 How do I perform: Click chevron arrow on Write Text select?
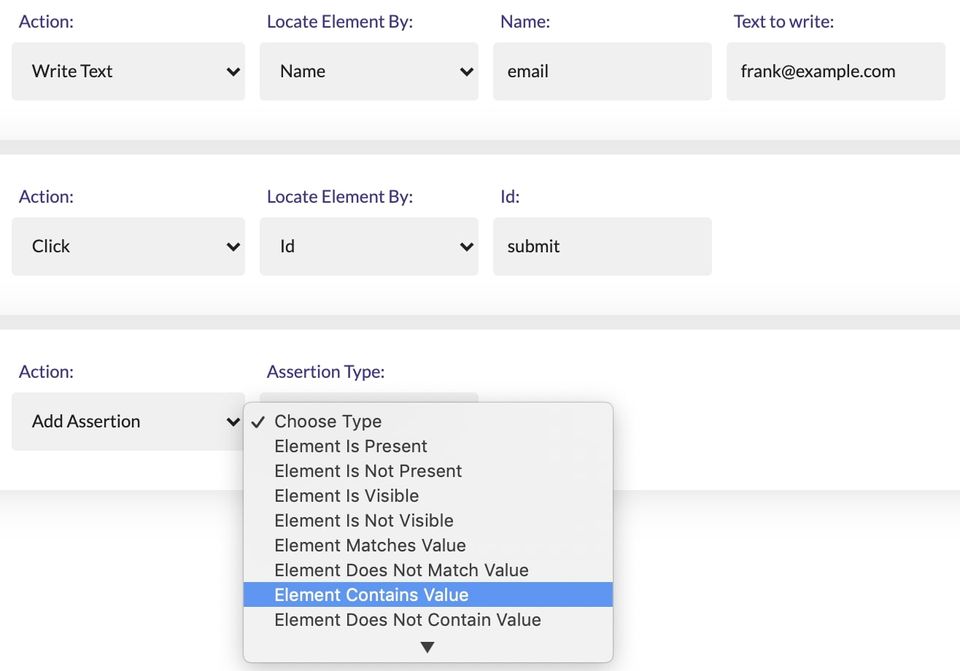(x=233, y=72)
